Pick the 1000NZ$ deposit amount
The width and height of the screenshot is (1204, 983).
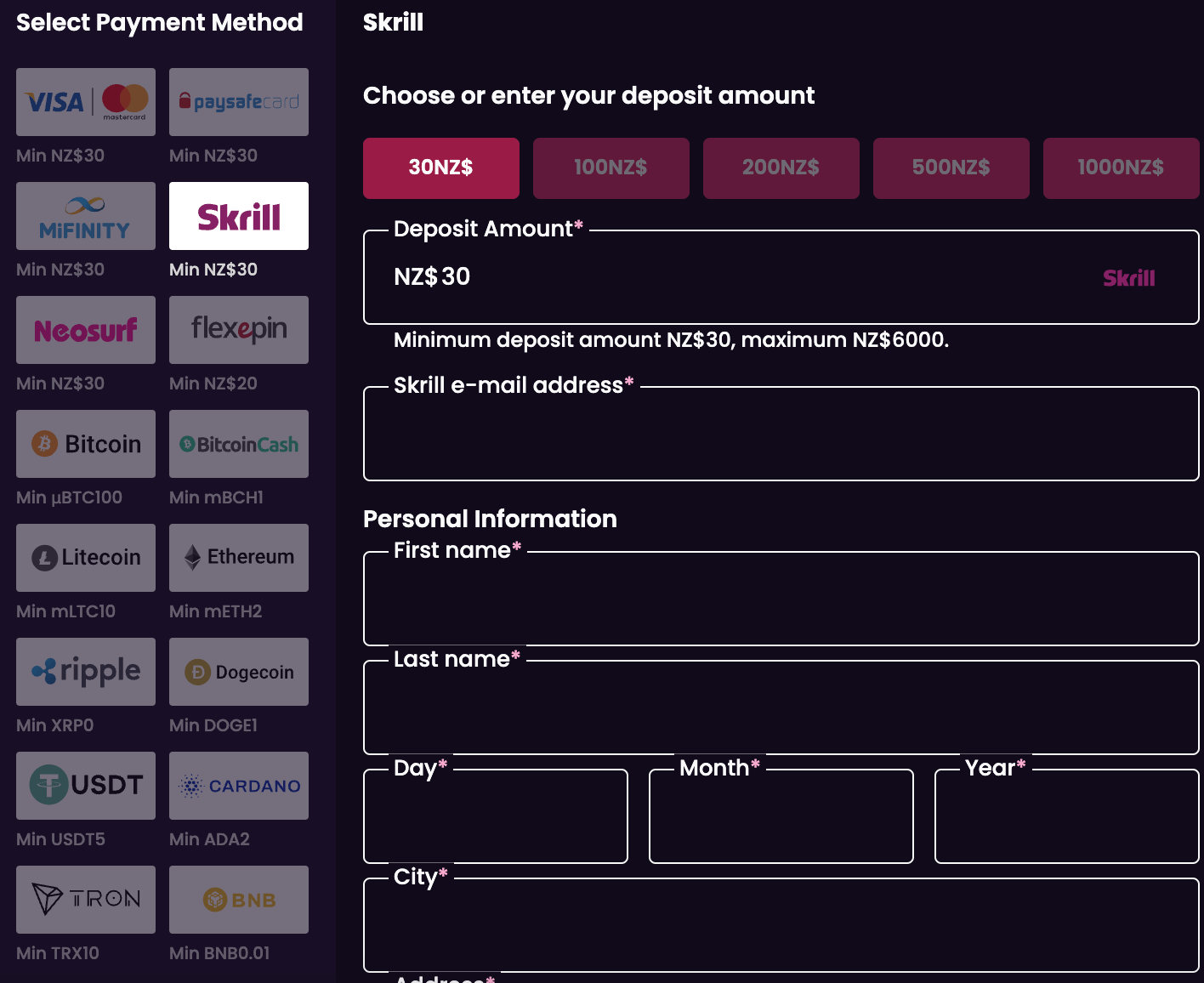(1122, 168)
